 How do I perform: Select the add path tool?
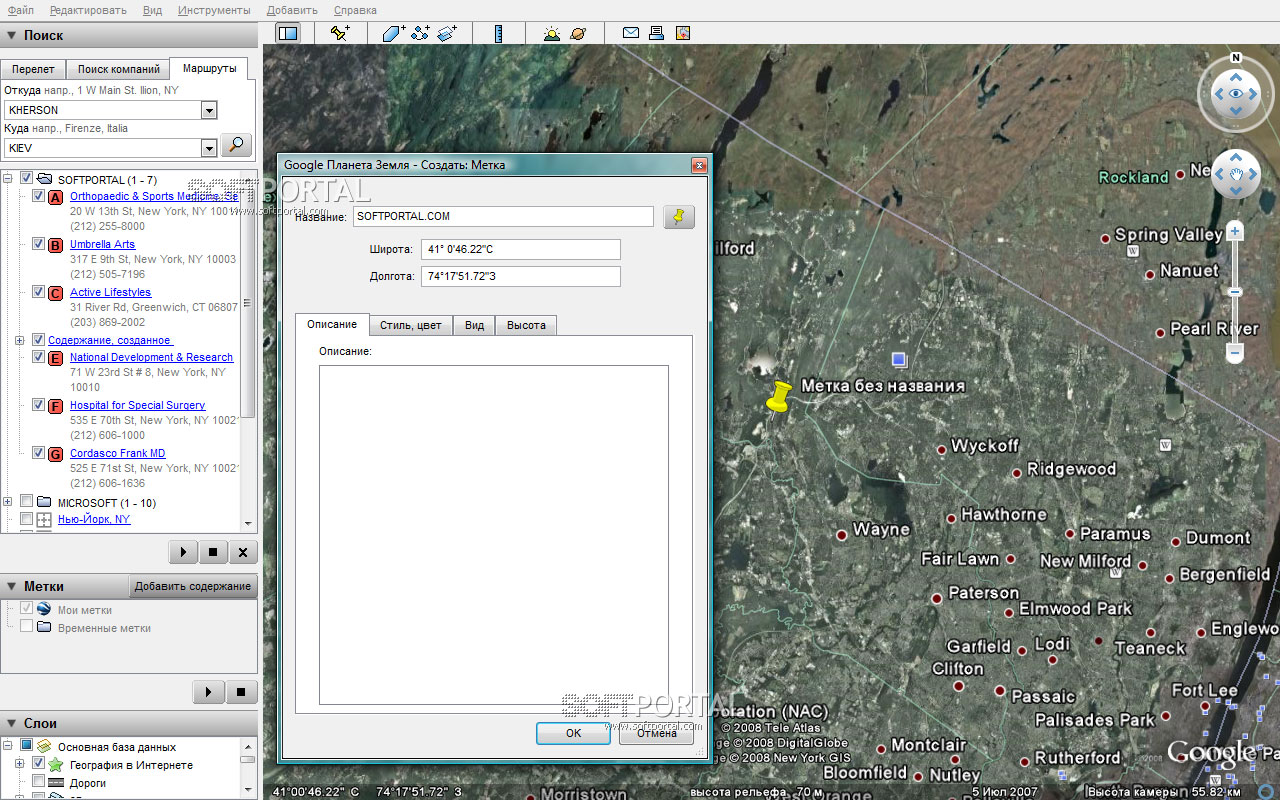[x=420, y=33]
